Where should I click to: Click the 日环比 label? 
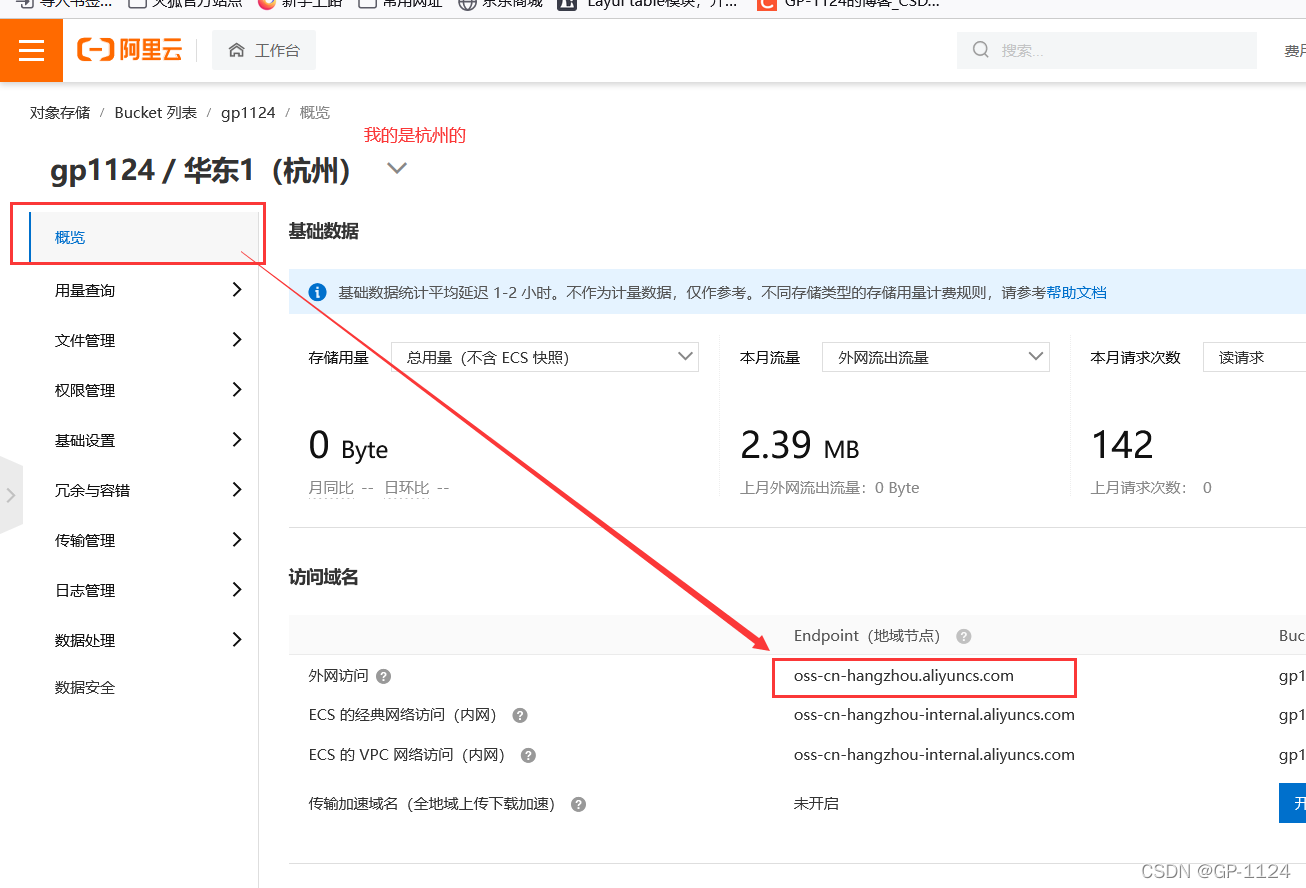coord(407,488)
